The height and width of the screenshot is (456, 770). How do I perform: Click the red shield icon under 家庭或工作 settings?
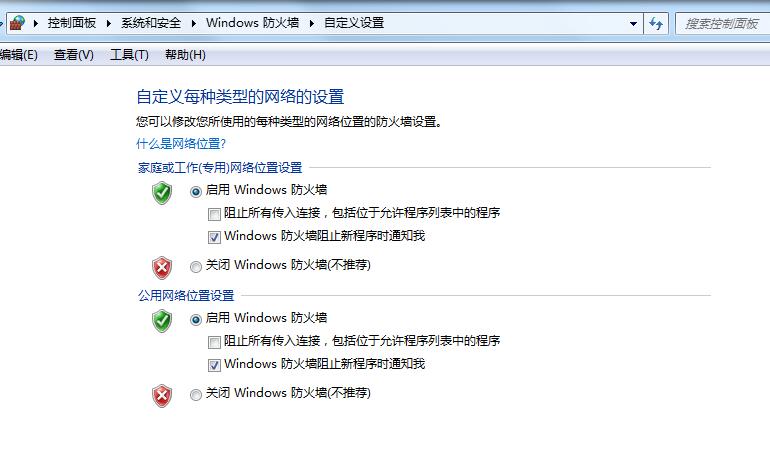tap(162, 268)
